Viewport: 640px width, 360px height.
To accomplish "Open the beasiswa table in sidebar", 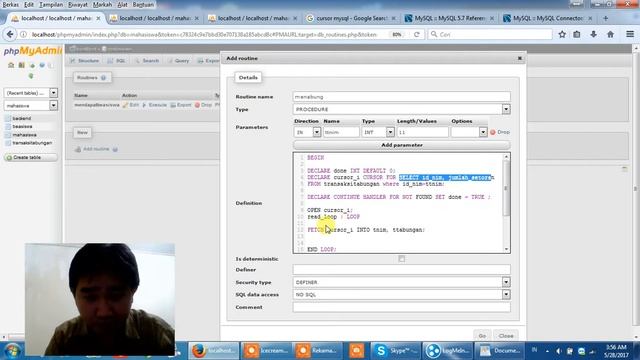I will 22,127.
